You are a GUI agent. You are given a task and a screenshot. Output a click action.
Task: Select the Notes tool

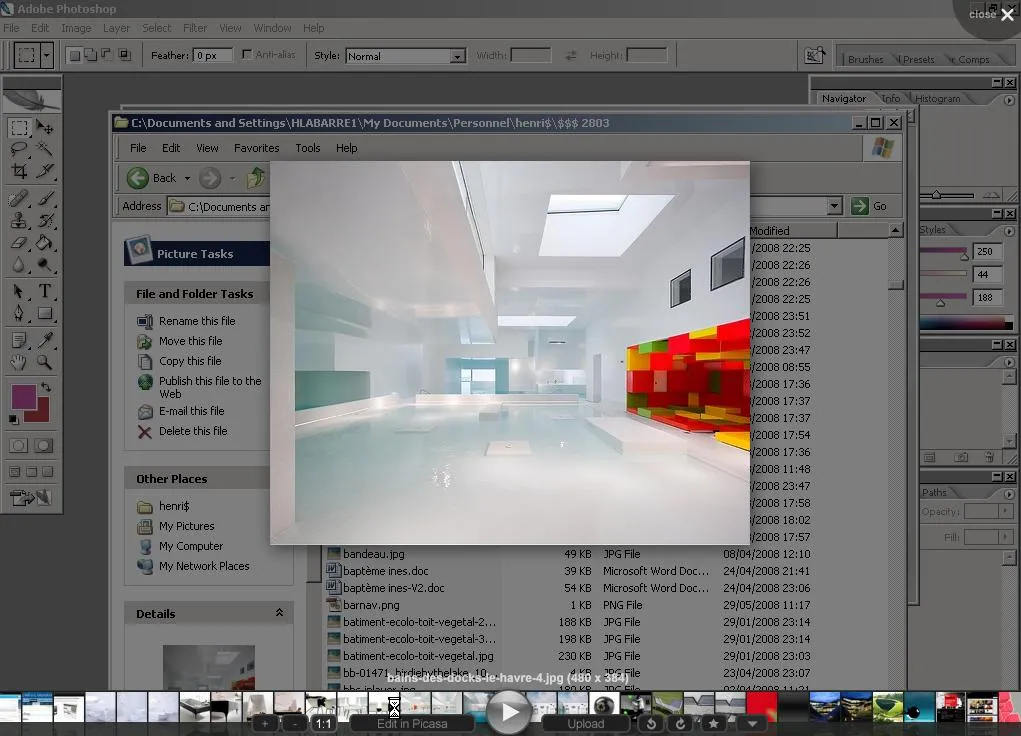pyautogui.click(x=19, y=340)
